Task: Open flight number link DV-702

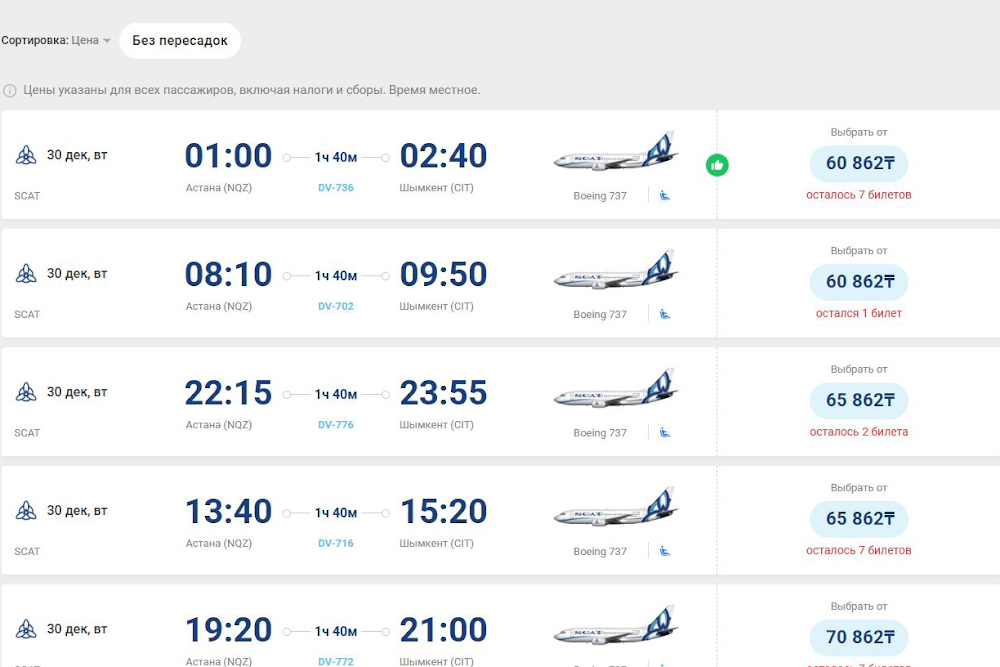Action: tap(336, 306)
